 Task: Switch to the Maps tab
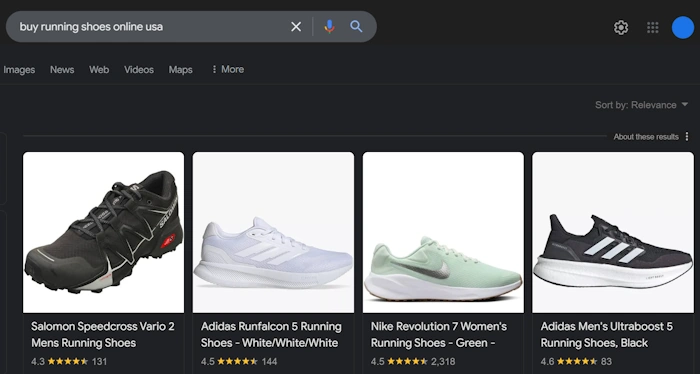[x=180, y=70]
